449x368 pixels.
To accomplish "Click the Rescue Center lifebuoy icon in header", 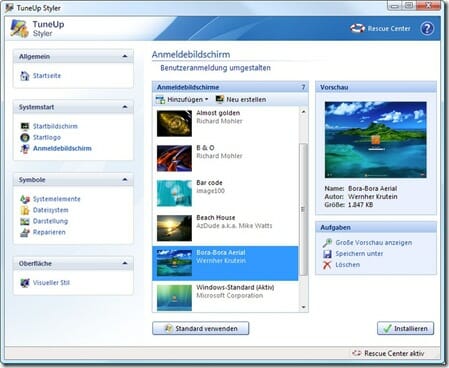I will (358, 28).
